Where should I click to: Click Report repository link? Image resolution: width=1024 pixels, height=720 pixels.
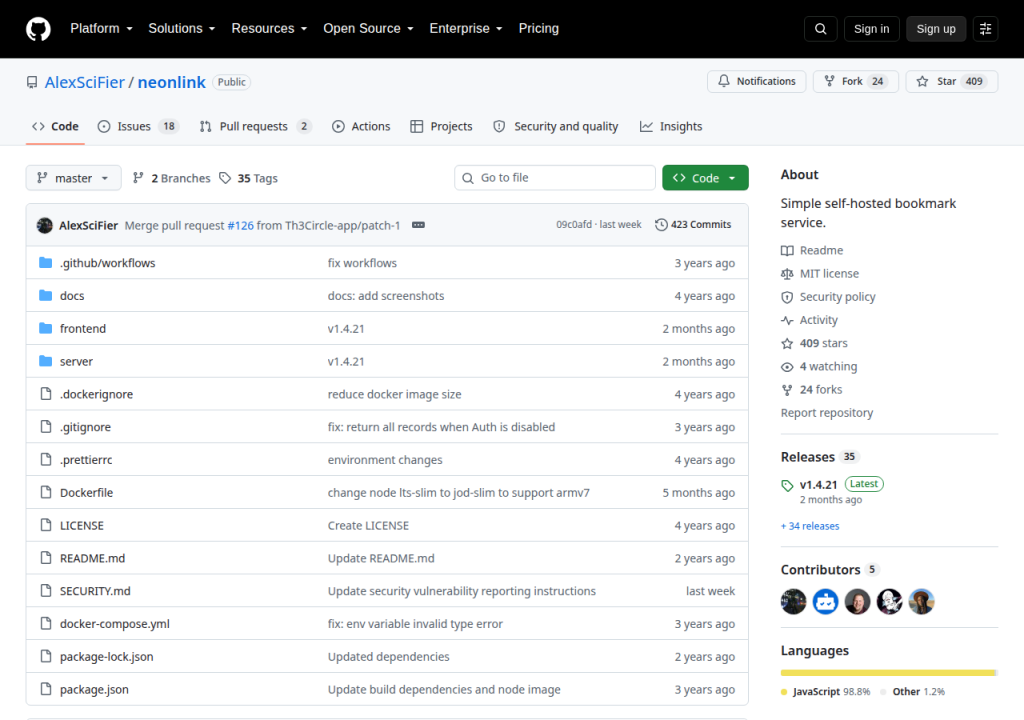point(827,413)
